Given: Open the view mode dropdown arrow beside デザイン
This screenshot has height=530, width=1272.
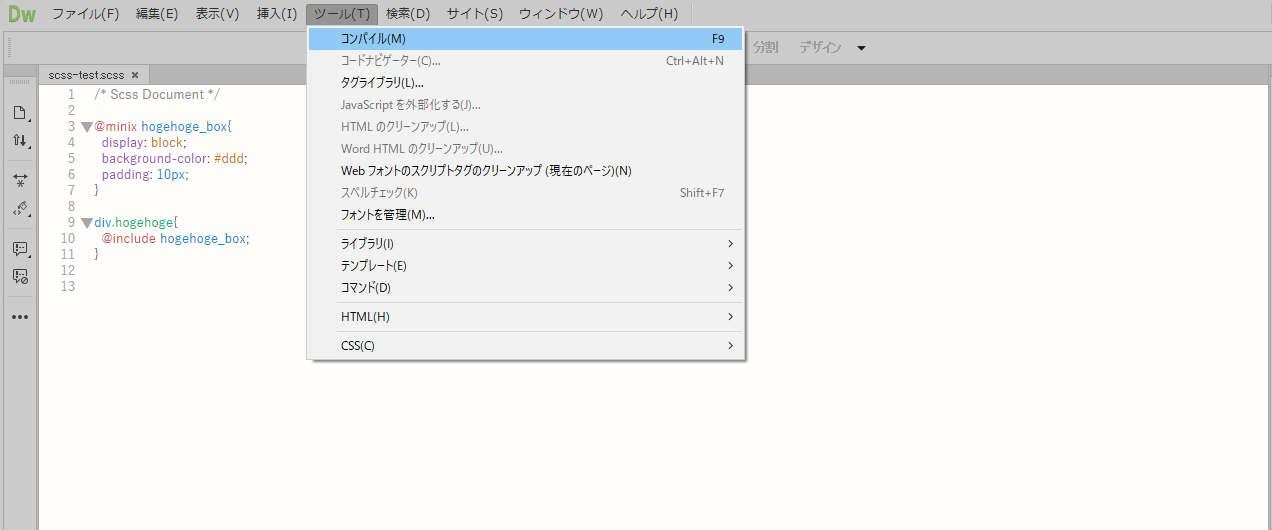Looking at the screenshot, I should (x=861, y=48).
